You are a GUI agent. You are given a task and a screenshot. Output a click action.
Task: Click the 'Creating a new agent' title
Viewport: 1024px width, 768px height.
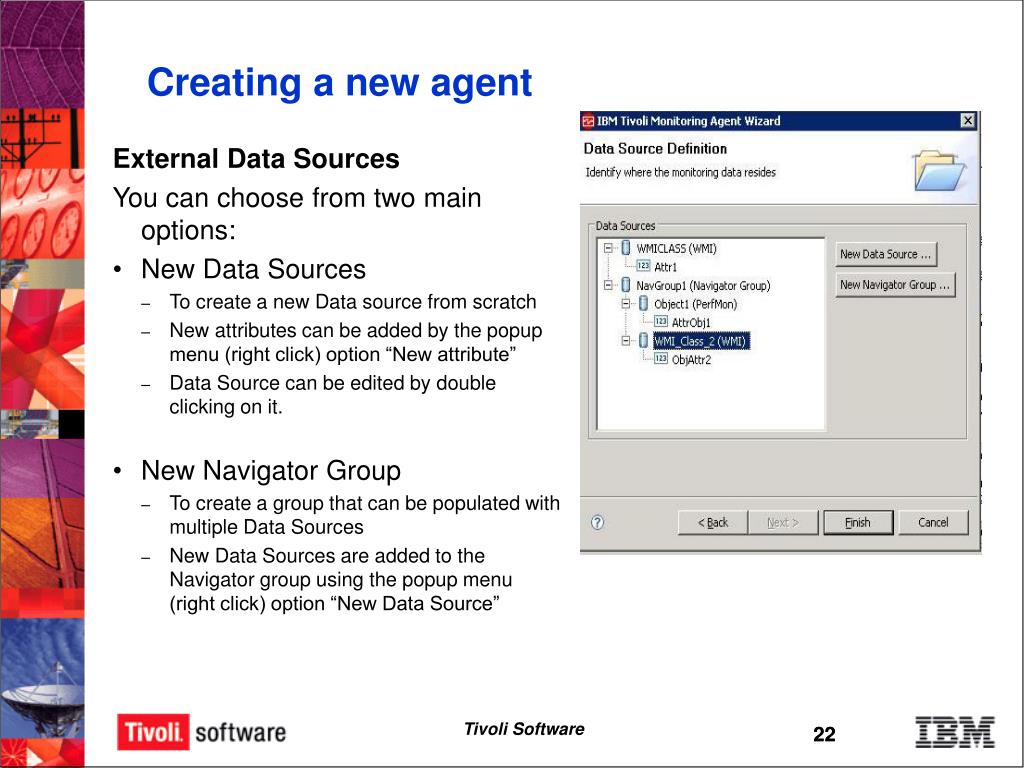point(340,82)
